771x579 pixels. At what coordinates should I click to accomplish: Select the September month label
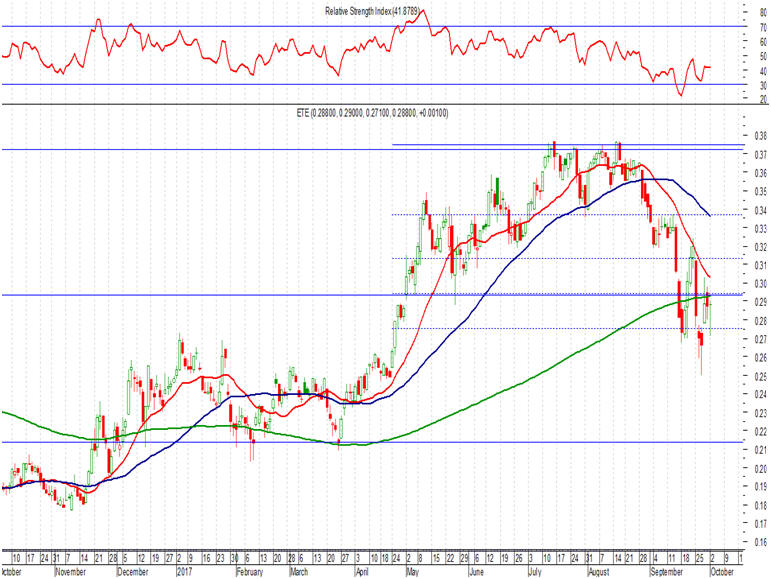pos(666,572)
